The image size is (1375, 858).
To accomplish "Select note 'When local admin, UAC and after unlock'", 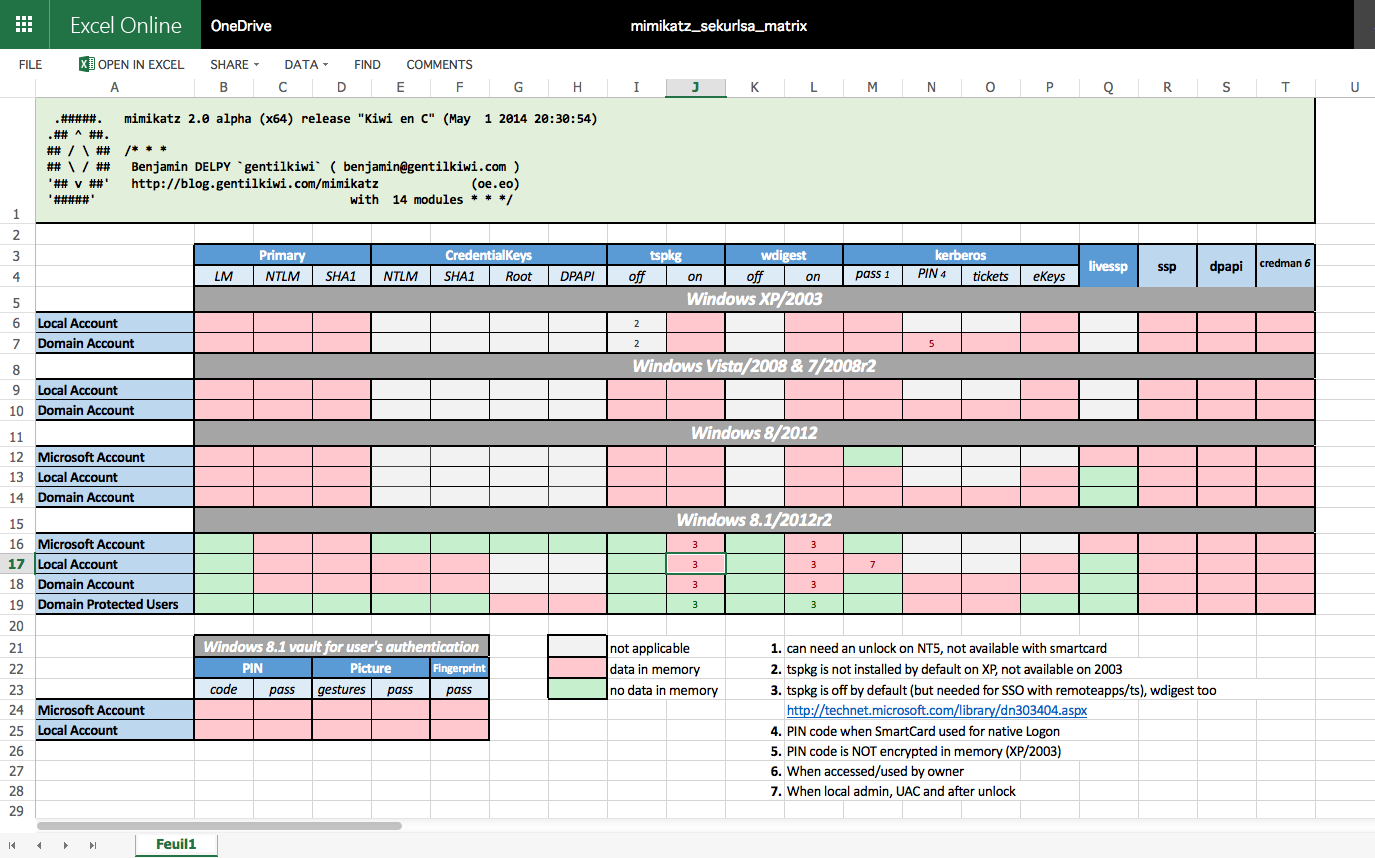I will pyautogui.click(x=901, y=791).
